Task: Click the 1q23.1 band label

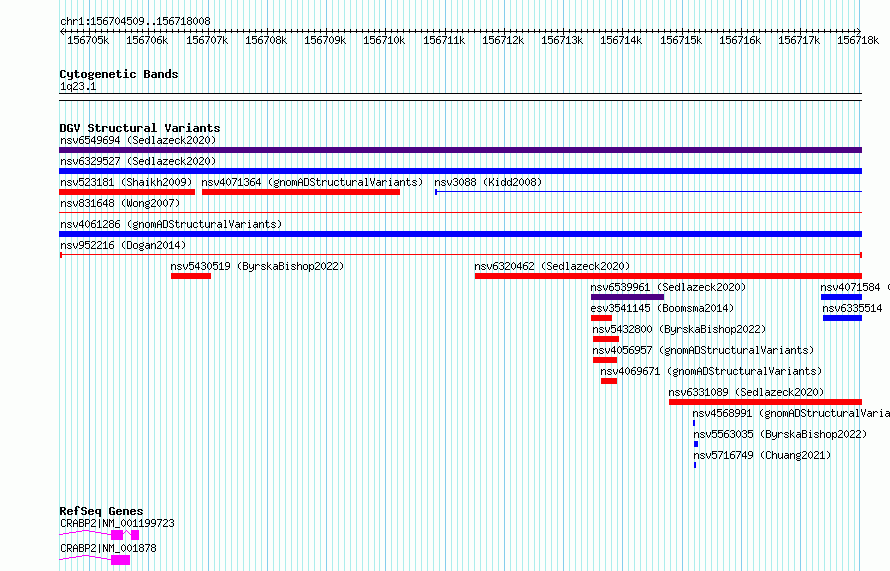Action: (78, 86)
